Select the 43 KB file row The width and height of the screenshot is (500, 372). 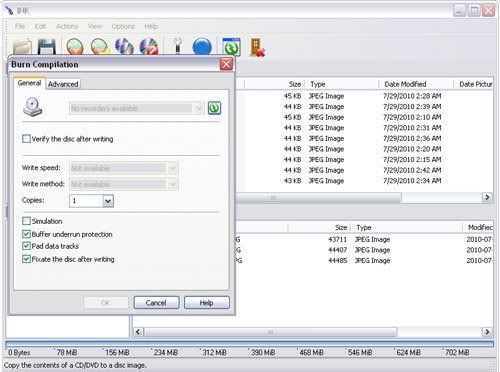(x=363, y=181)
